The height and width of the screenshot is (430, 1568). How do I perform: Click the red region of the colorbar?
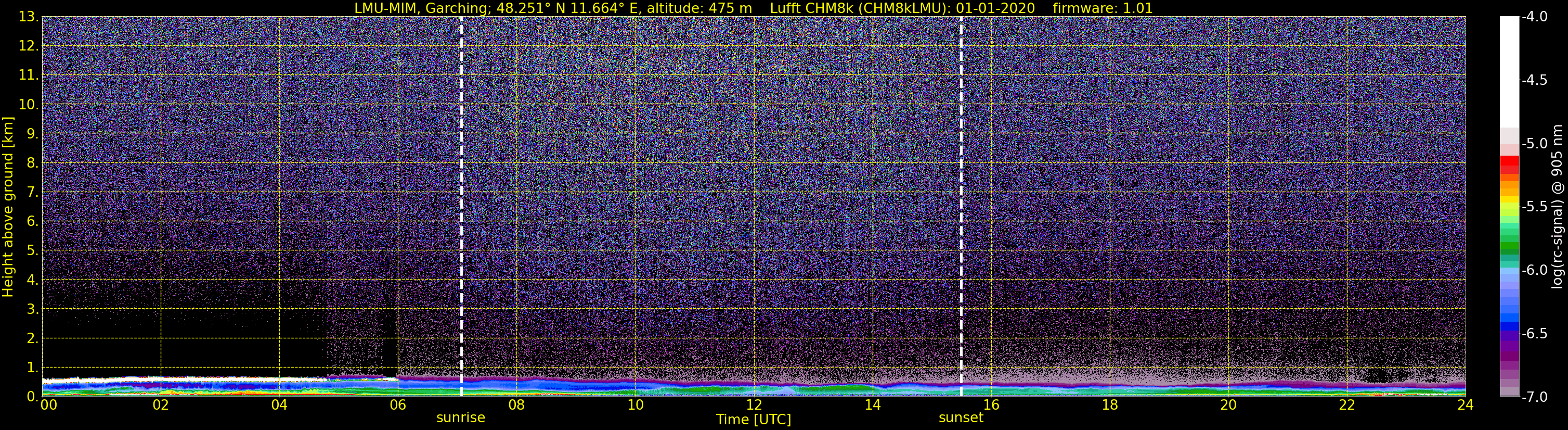pyautogui.click(x=1509, y=165)
